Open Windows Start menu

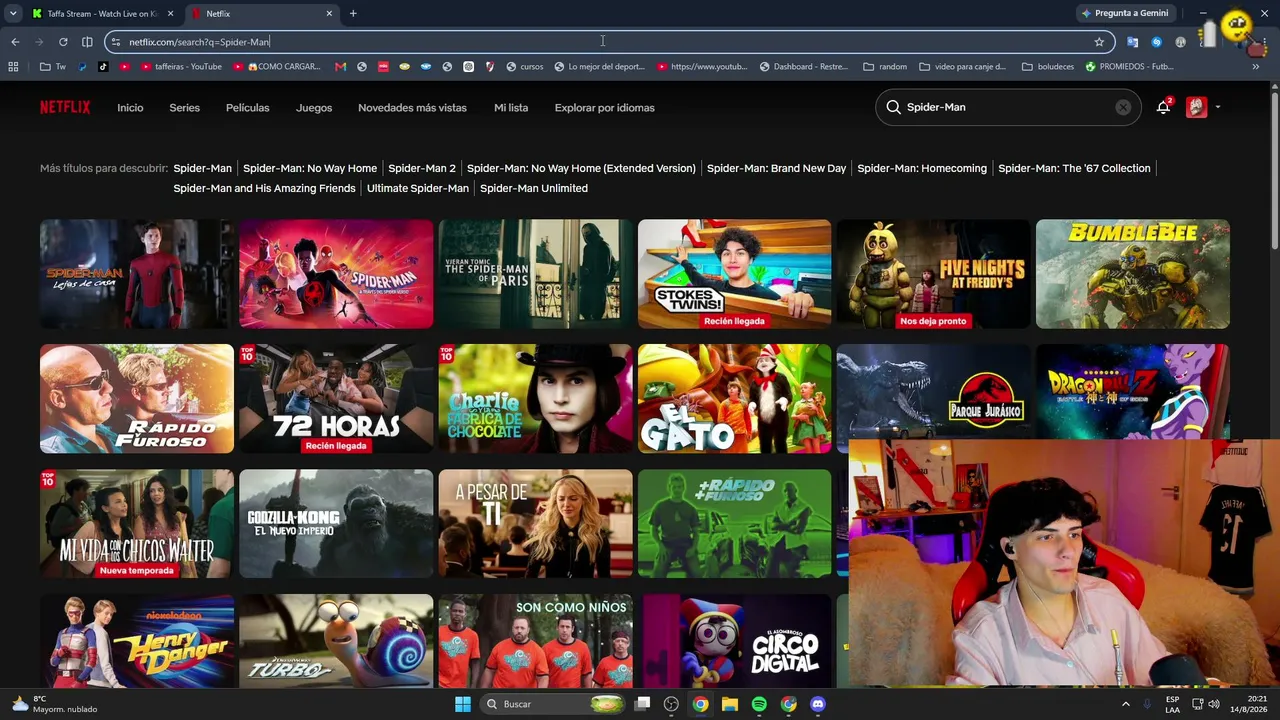[x=463, y=704]
